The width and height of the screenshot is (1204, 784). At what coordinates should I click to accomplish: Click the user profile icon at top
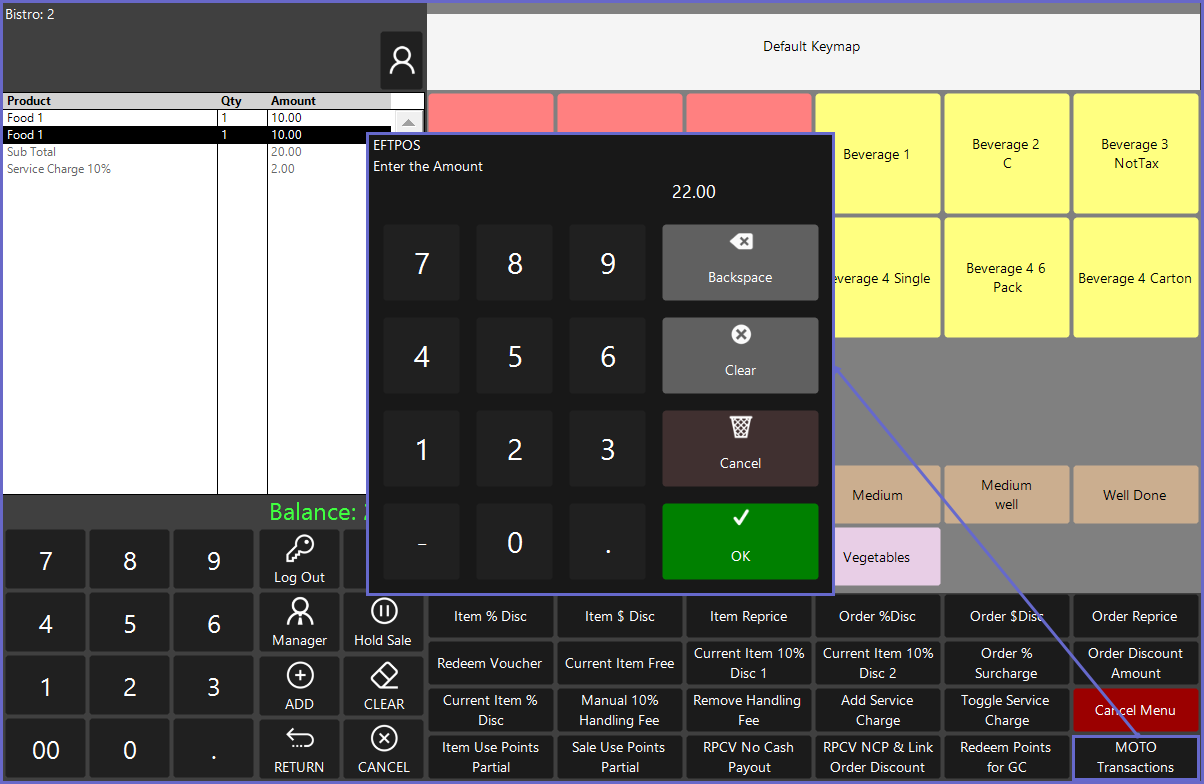tap(401, 61)
